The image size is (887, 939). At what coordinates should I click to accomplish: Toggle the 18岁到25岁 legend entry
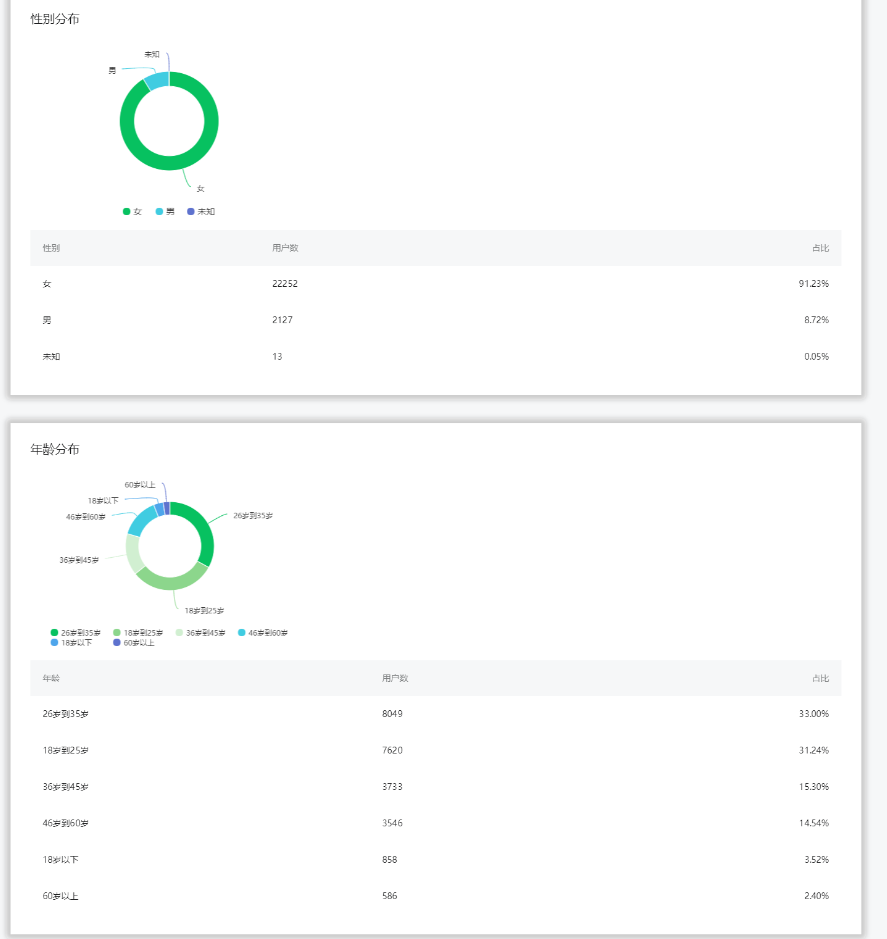(138, 632)
